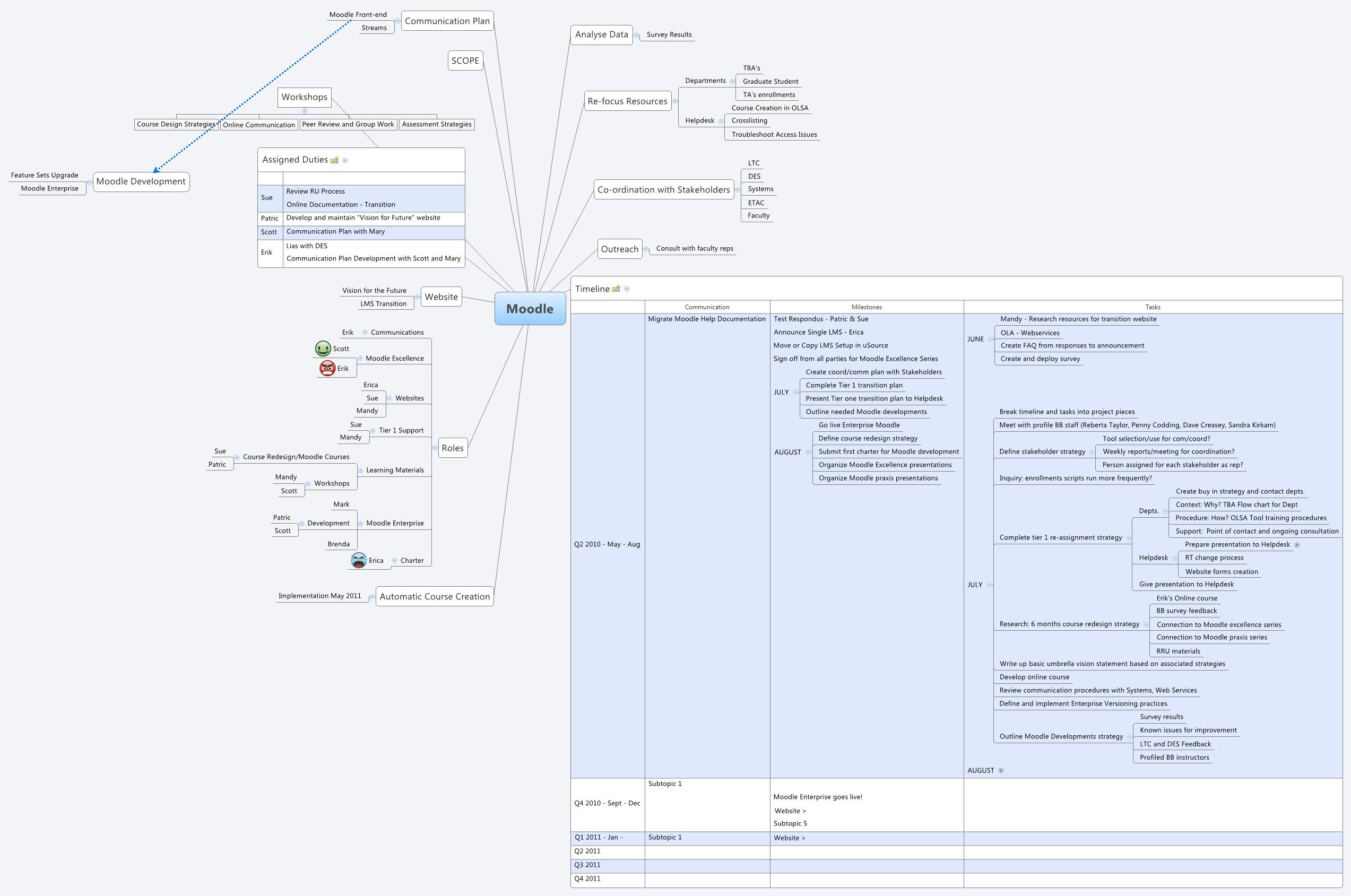Click the chart icon beside Assigned Duties
The width and height of the screenshot is (1351, 896).
tap(335, 160)
